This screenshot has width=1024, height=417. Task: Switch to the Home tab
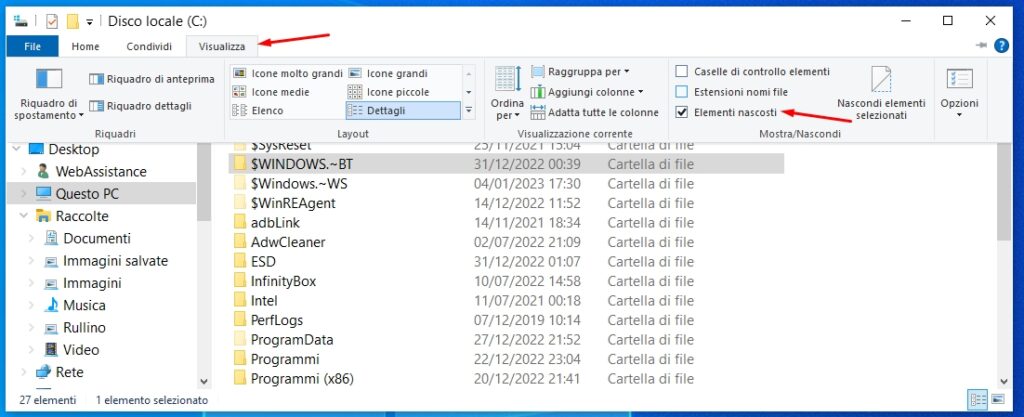pyautogui.click(x=86, y=46)
